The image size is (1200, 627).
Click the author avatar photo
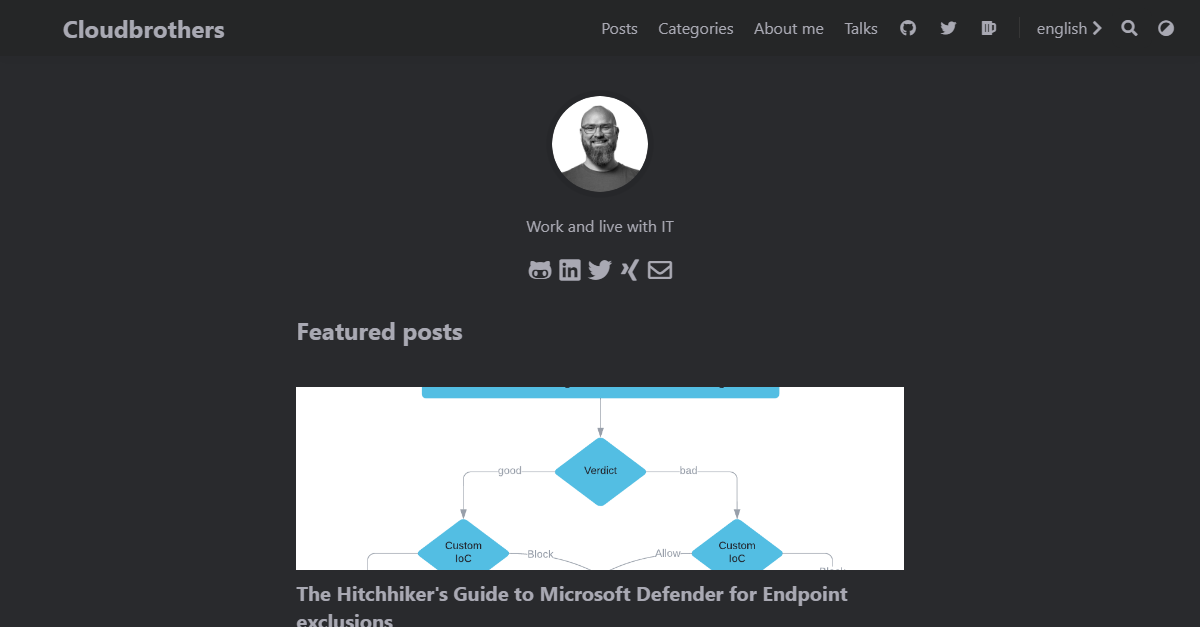point(600,144)
